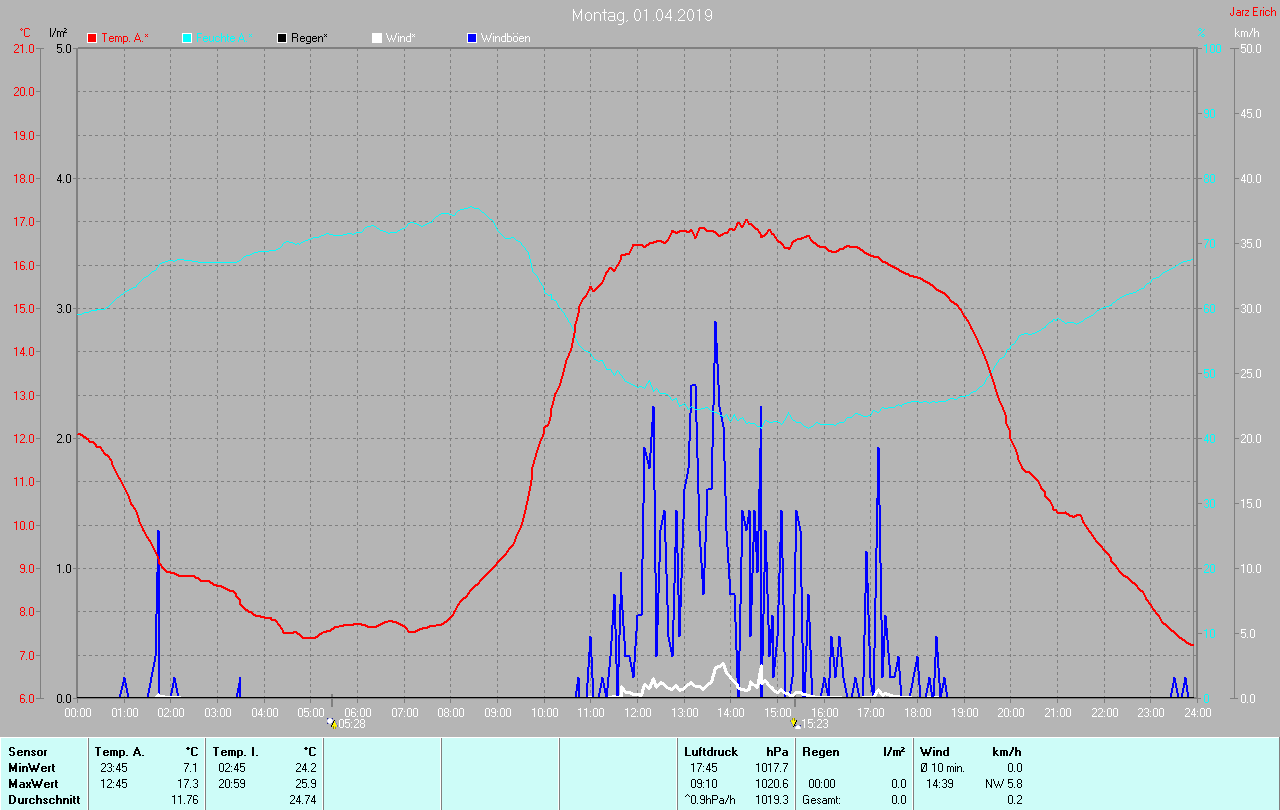Image resolution: width=1280 pixels, height=810 pixels.
Task: Click the outdoor minimum value '7.1'
Action: pos(191,767)
